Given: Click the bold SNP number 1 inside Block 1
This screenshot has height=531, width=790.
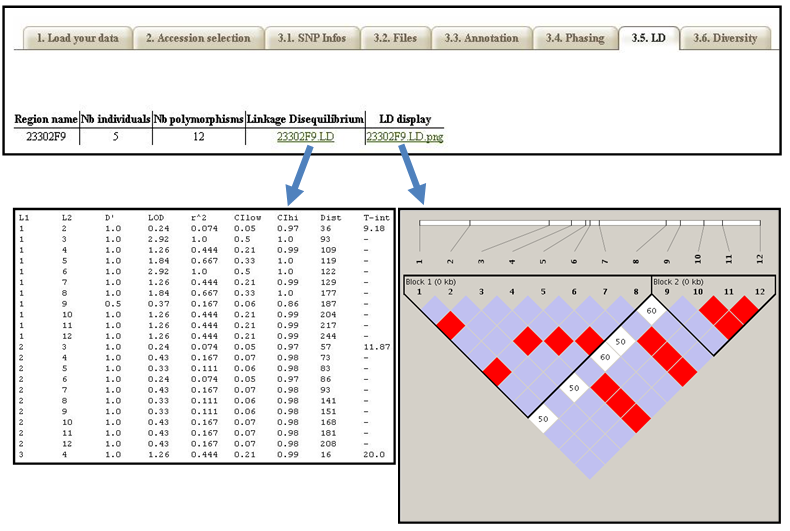Looking at the screenshot, I should tap(419, 292).
